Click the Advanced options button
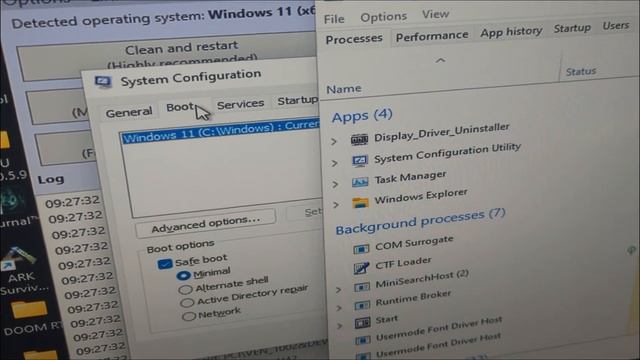Image resolution: width=640 pixels, height=360 pixels. 205,224
